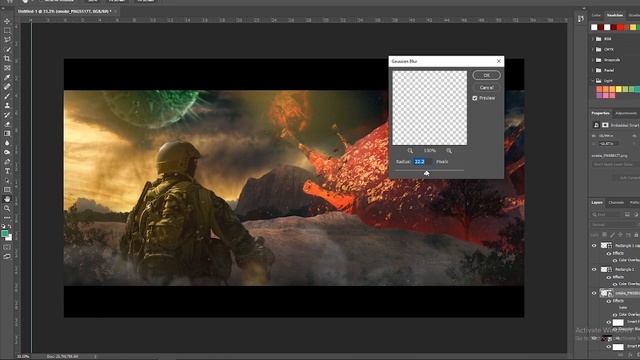This screenshot has width=640, height=360.
Task: Select the Hand tool
Action: [x=7, y=200]
